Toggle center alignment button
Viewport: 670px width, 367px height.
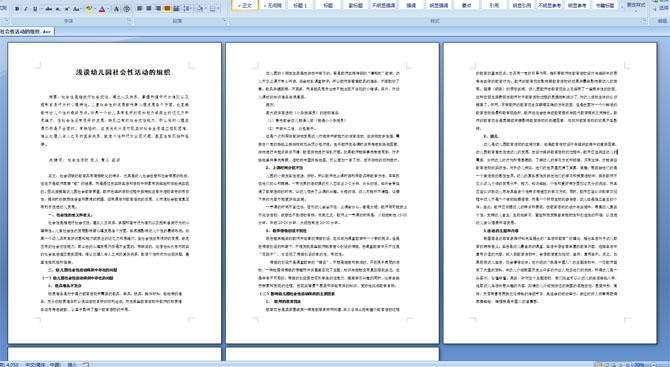[x=149, y=9]
